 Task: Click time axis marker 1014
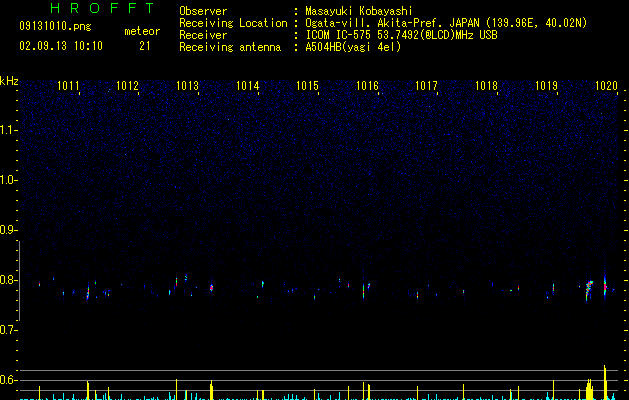click(x=248, y=86)
